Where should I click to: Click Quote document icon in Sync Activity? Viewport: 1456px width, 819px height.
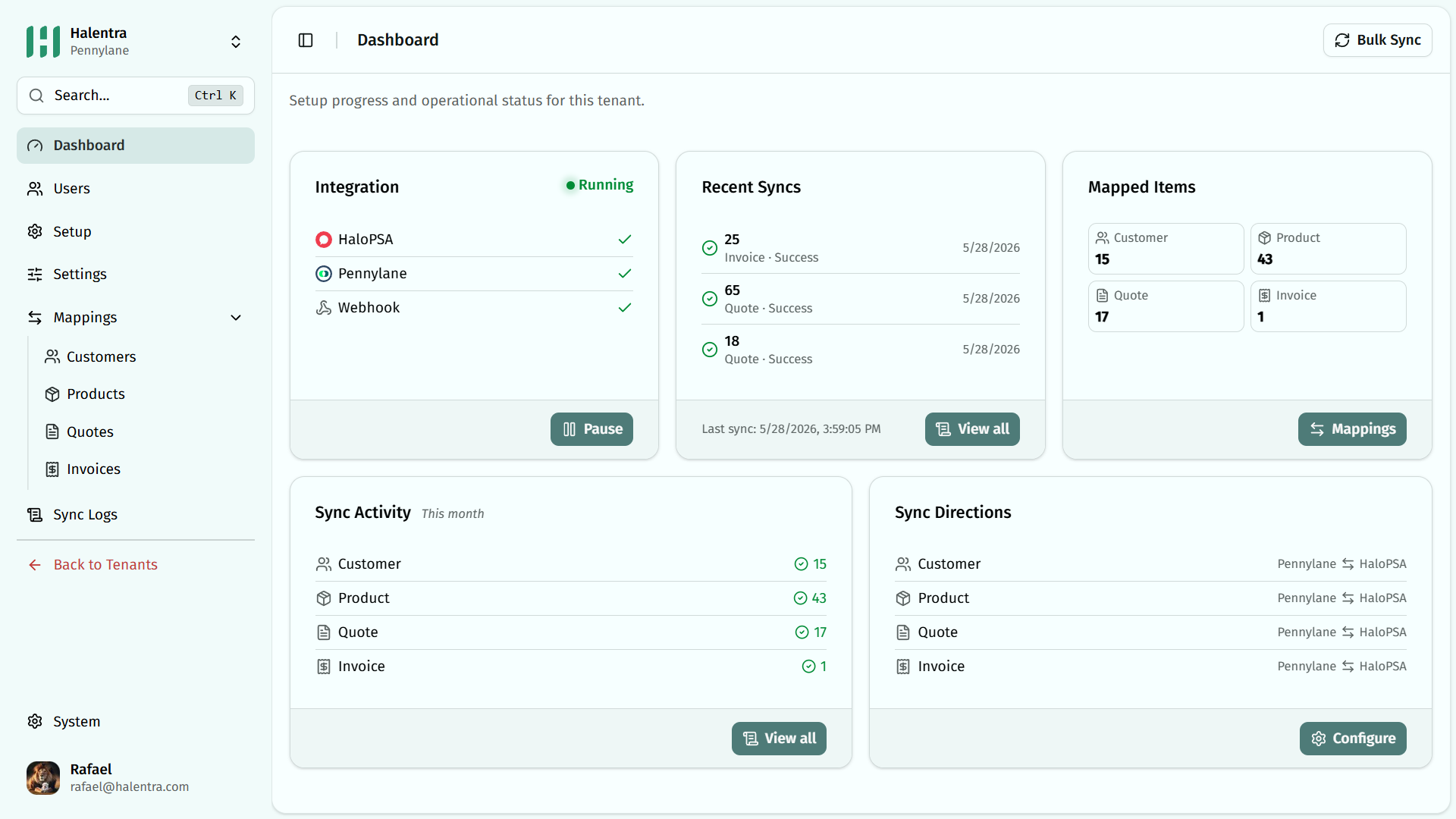(x=324, y=632)
